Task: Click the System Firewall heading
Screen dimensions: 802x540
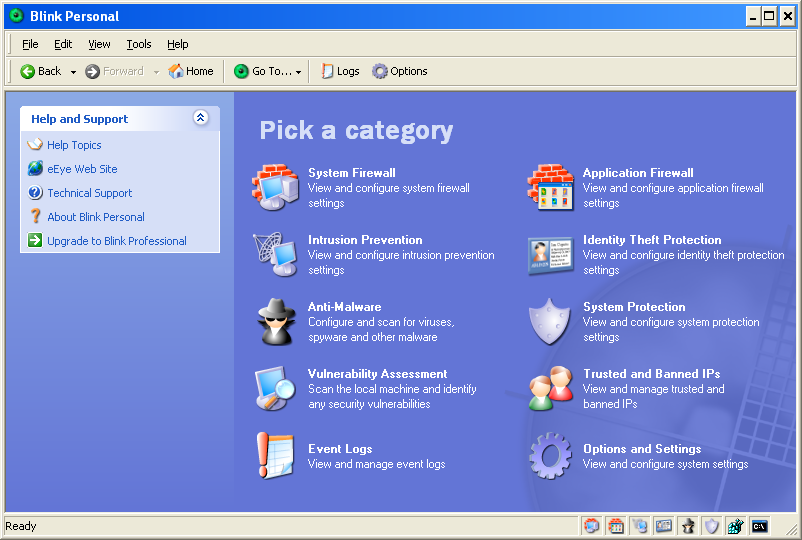Action: pos(351,172)
